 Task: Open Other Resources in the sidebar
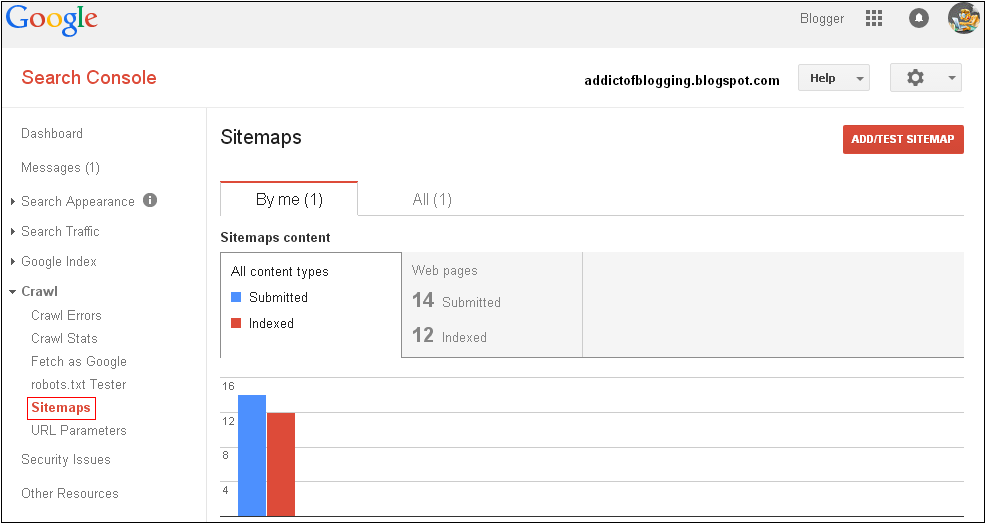(x=70, y=494)
